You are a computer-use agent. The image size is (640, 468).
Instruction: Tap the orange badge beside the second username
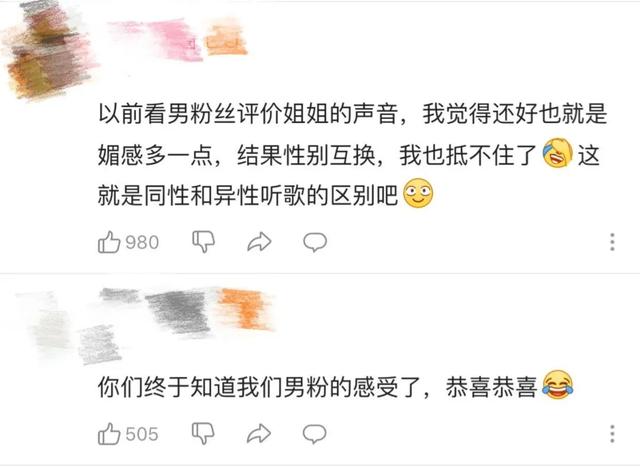point(245,309)
